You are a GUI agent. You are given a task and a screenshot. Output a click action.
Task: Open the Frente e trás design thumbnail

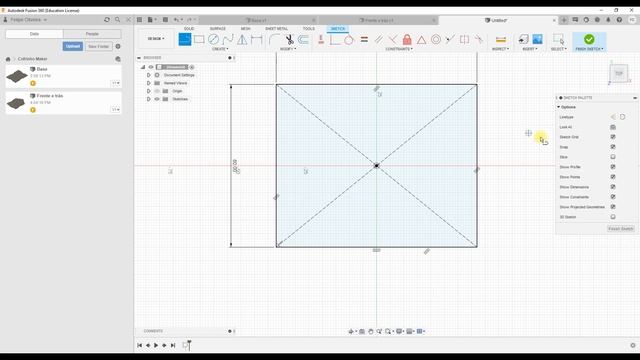pos(16,103)
